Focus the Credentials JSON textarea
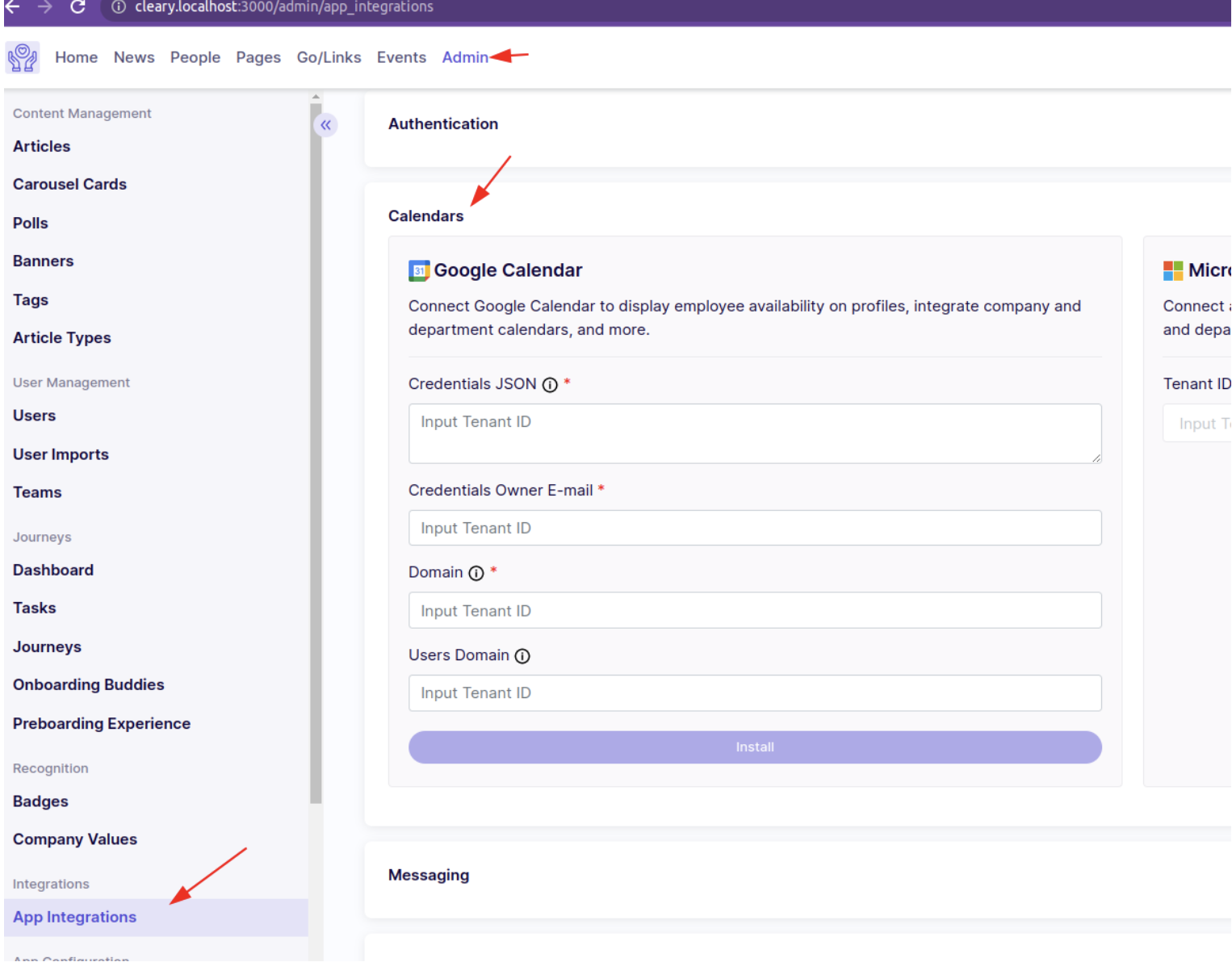 pos(755,433)
